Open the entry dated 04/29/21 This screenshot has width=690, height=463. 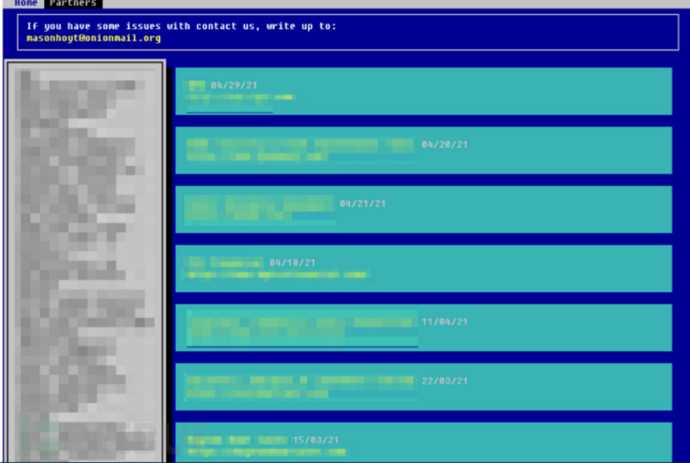423,91
